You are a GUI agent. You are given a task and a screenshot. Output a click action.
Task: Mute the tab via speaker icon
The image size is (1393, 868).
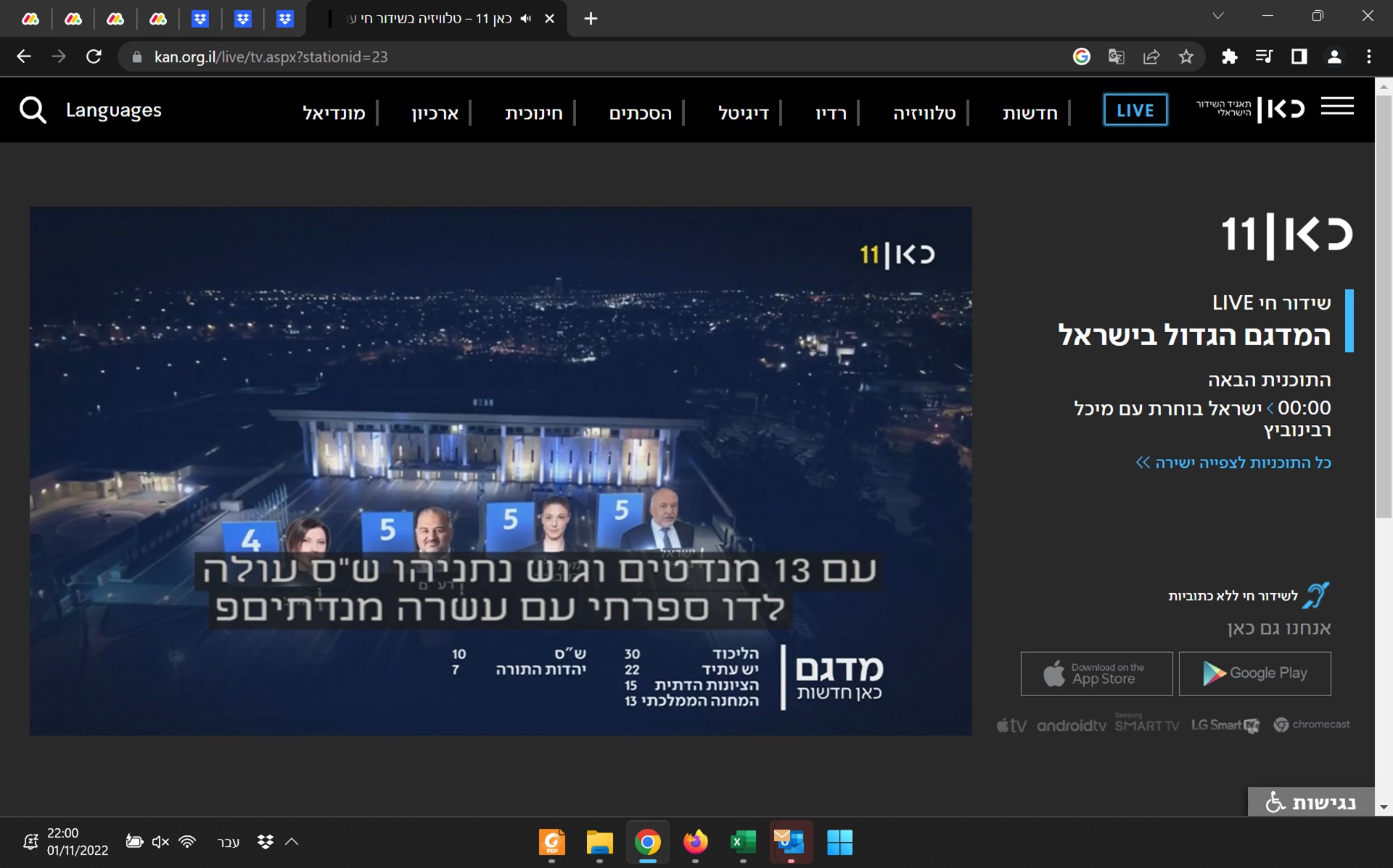(x=526, y=18)
